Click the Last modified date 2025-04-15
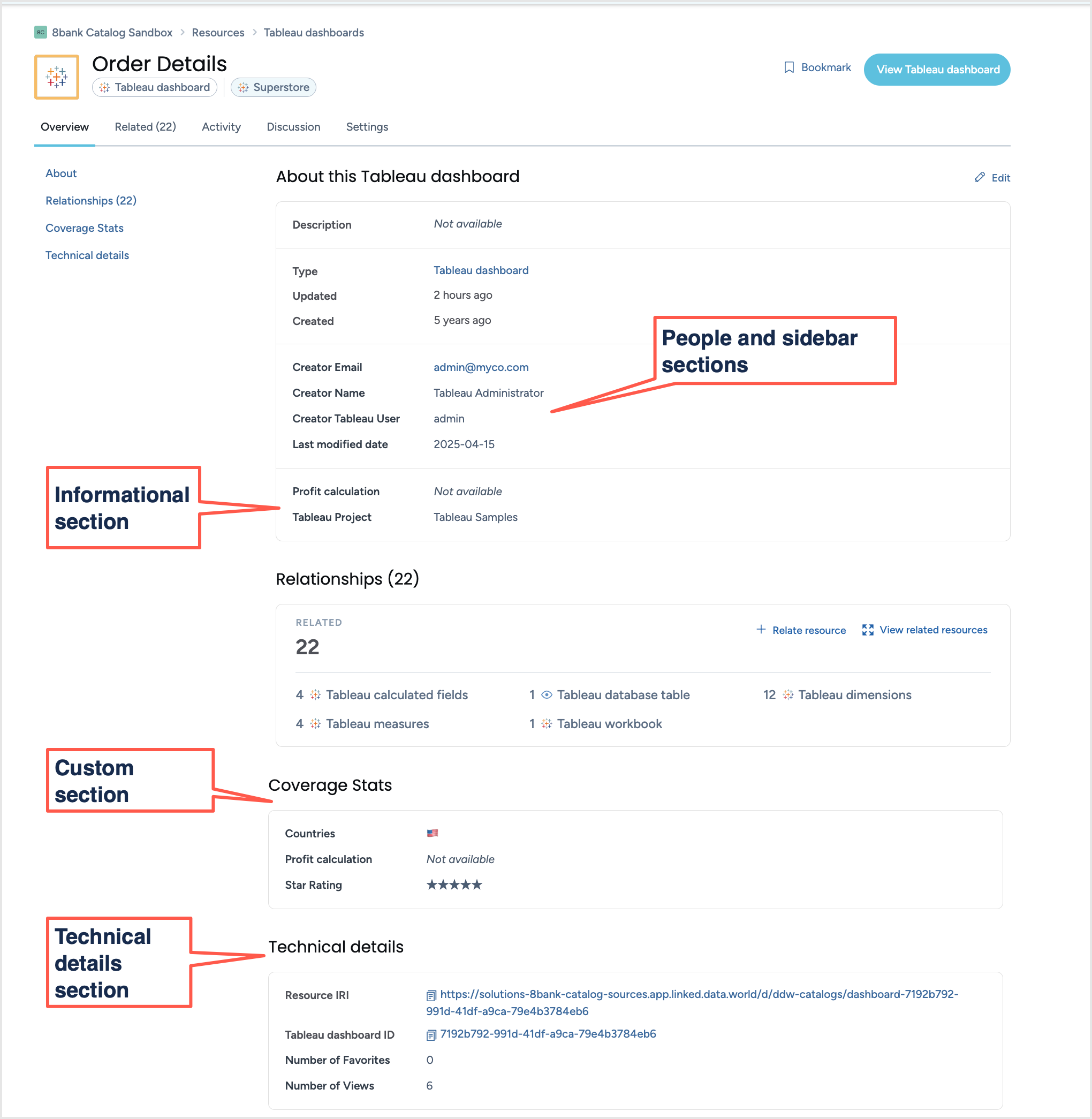Image resolution: width=1092 pixels, height=1119 pixels. coord(464,444)
